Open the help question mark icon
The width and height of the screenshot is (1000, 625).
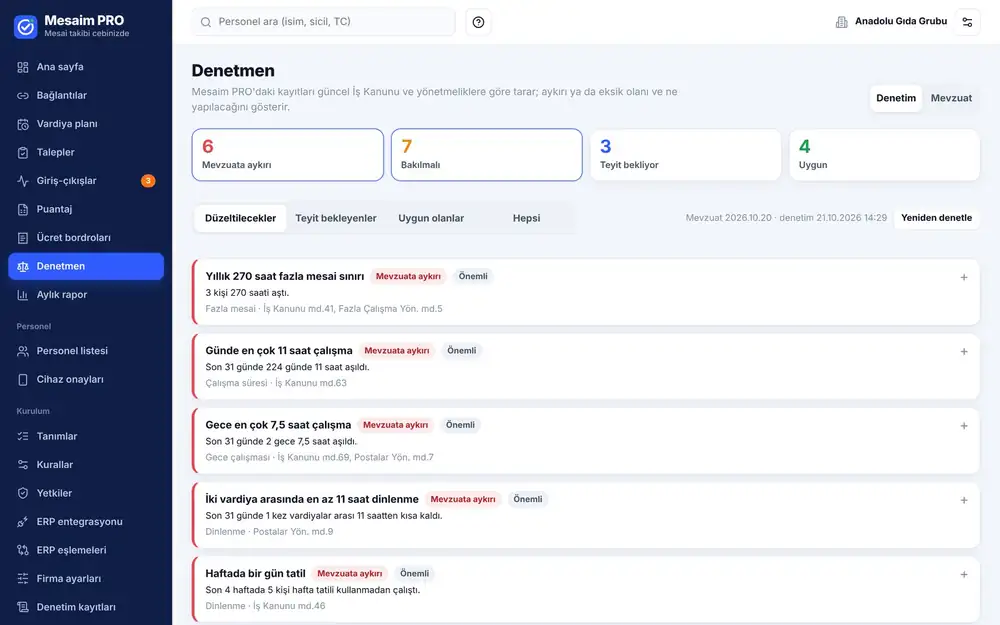pos(478,22)
